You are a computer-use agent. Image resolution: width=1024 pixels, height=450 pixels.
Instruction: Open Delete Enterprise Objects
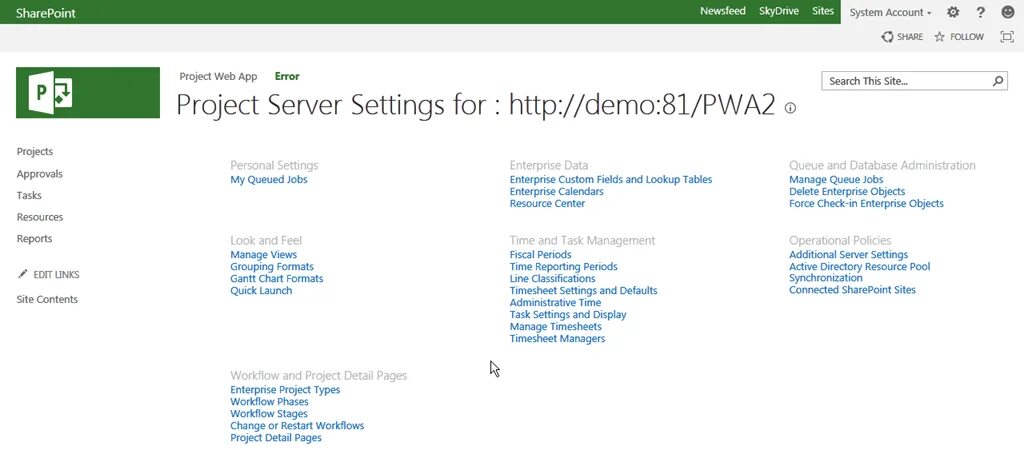click(847, 191)
